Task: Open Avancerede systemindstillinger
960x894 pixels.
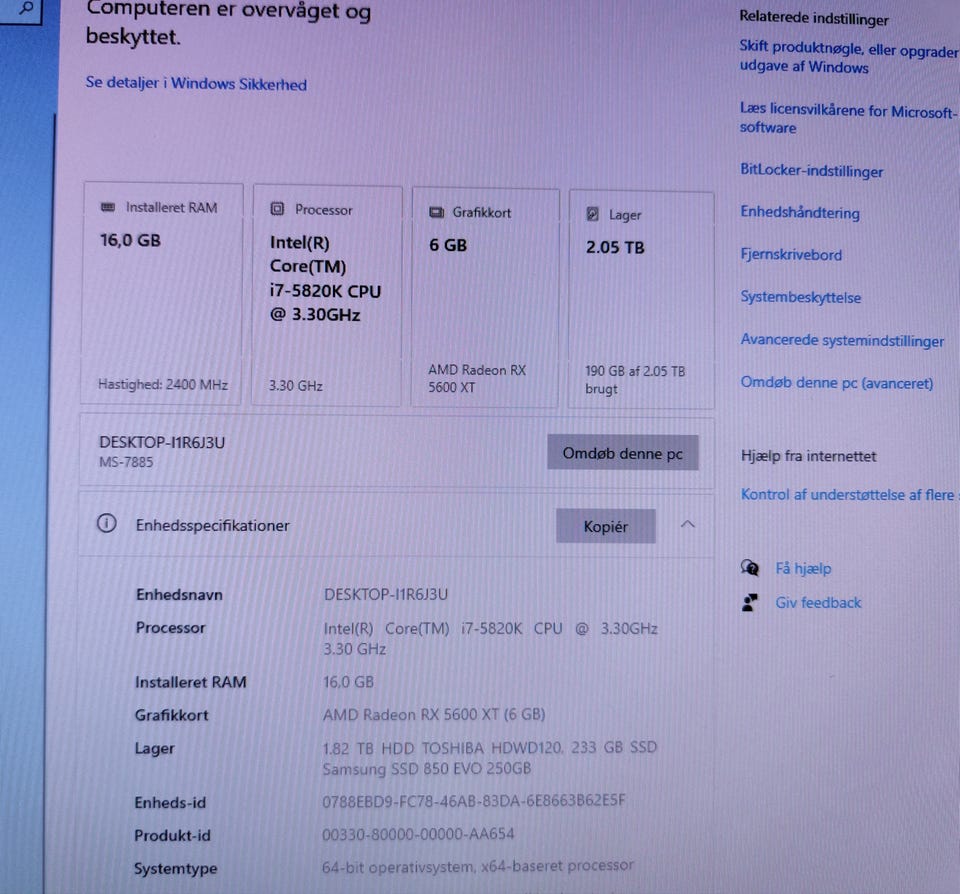Action: [842, 340]
